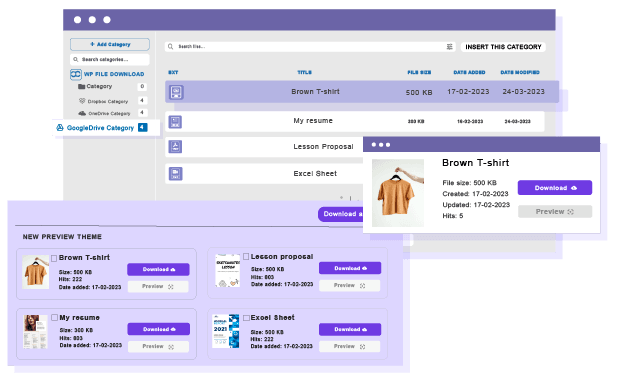Open the Brown T-shirt card thumbnail
630x379 pixels.
35,272
